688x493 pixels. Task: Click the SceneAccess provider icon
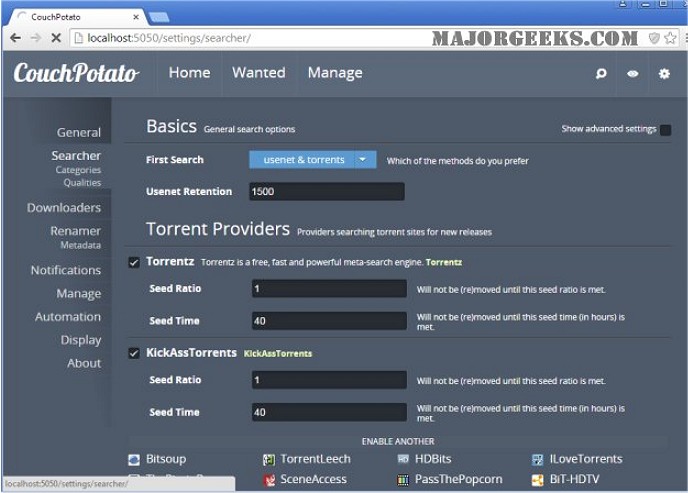269,480
